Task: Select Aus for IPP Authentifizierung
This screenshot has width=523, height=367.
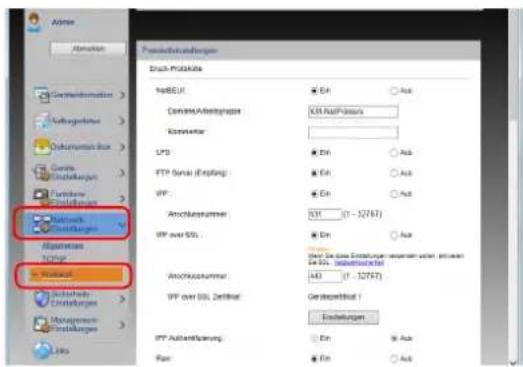Action: click(x=394, y=338)
